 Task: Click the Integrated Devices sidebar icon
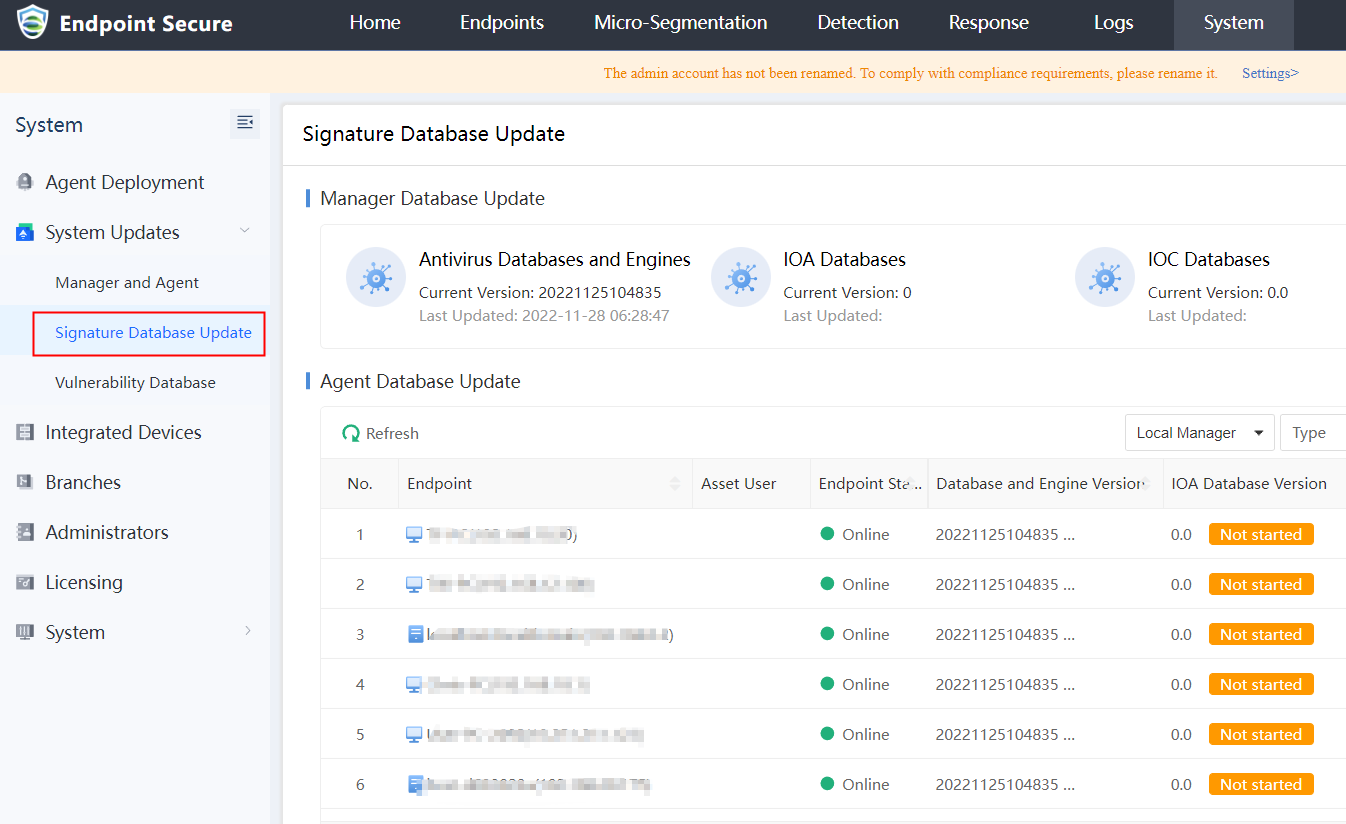pyautogui.click(x=26, y=432)
